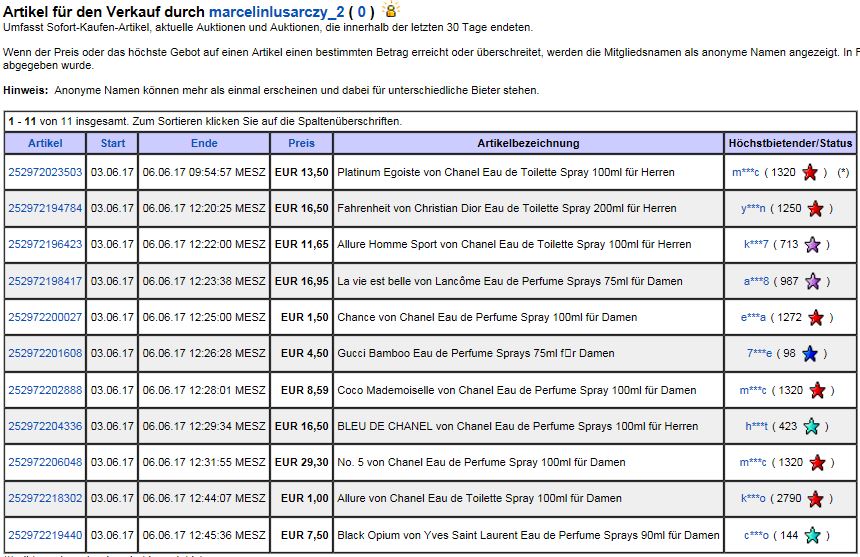Image resolution: width=860 pixels, height=557 pixels.
Task: Open item number 252972023503
Action: pyautogui.click(x=45, y=172)
